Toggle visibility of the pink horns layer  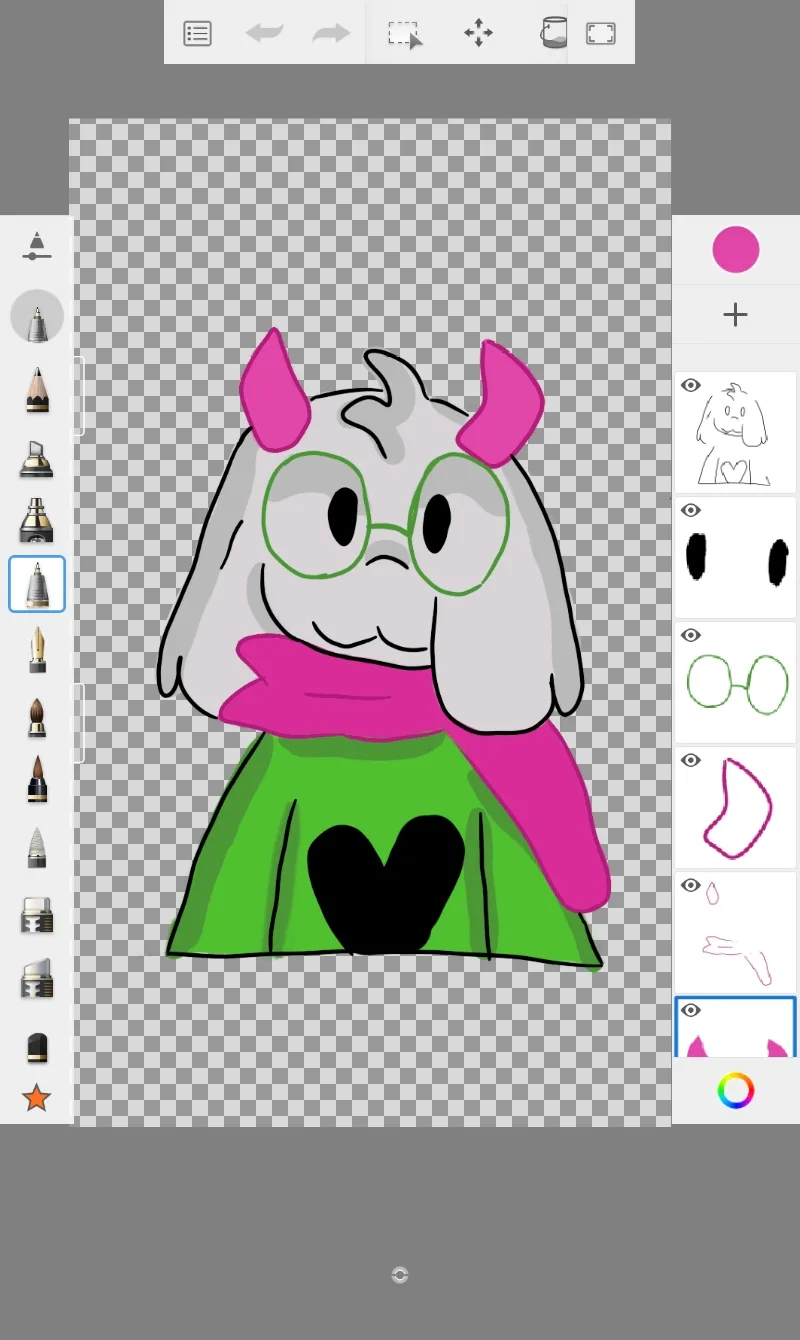coord(691,1011)
